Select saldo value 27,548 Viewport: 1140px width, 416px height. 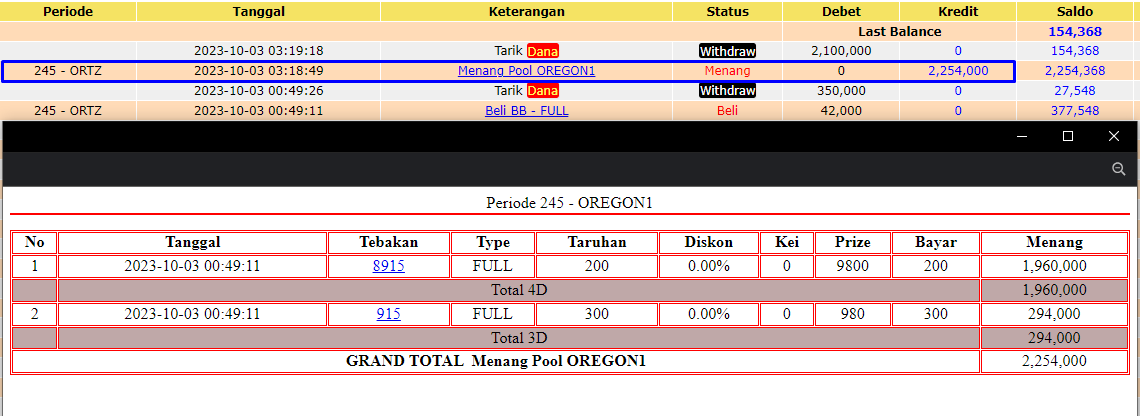coord(1075,91)
